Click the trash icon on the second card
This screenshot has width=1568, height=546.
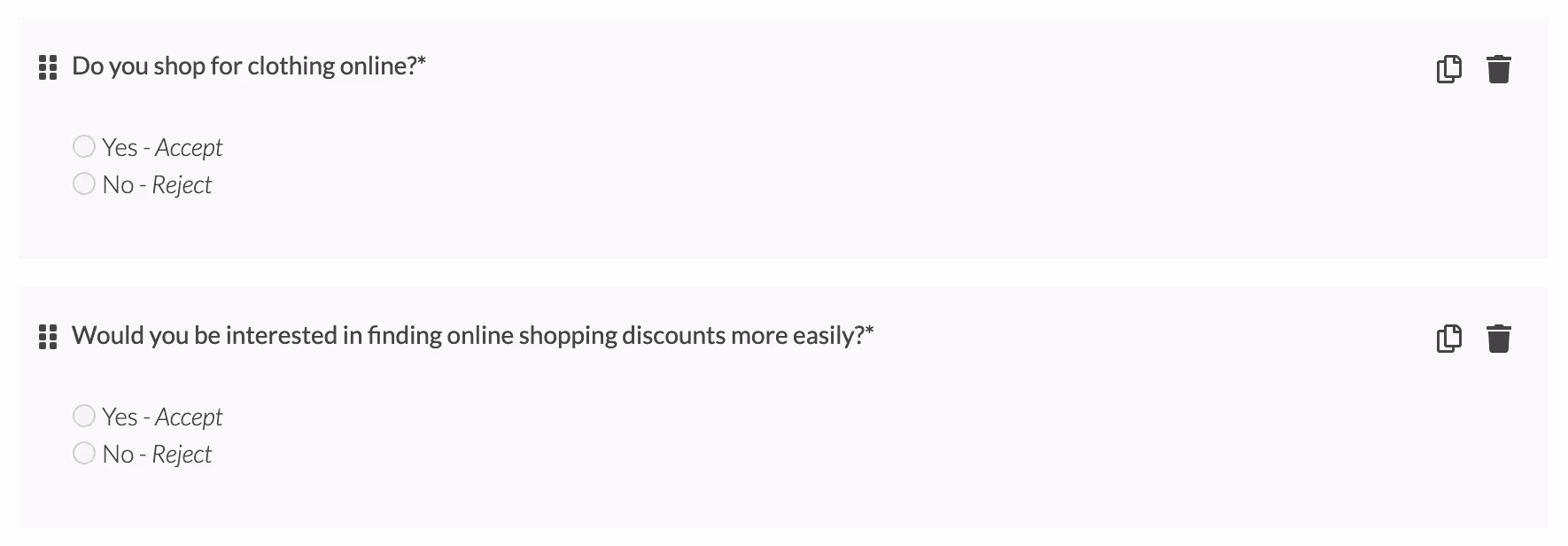point(1499,338)
